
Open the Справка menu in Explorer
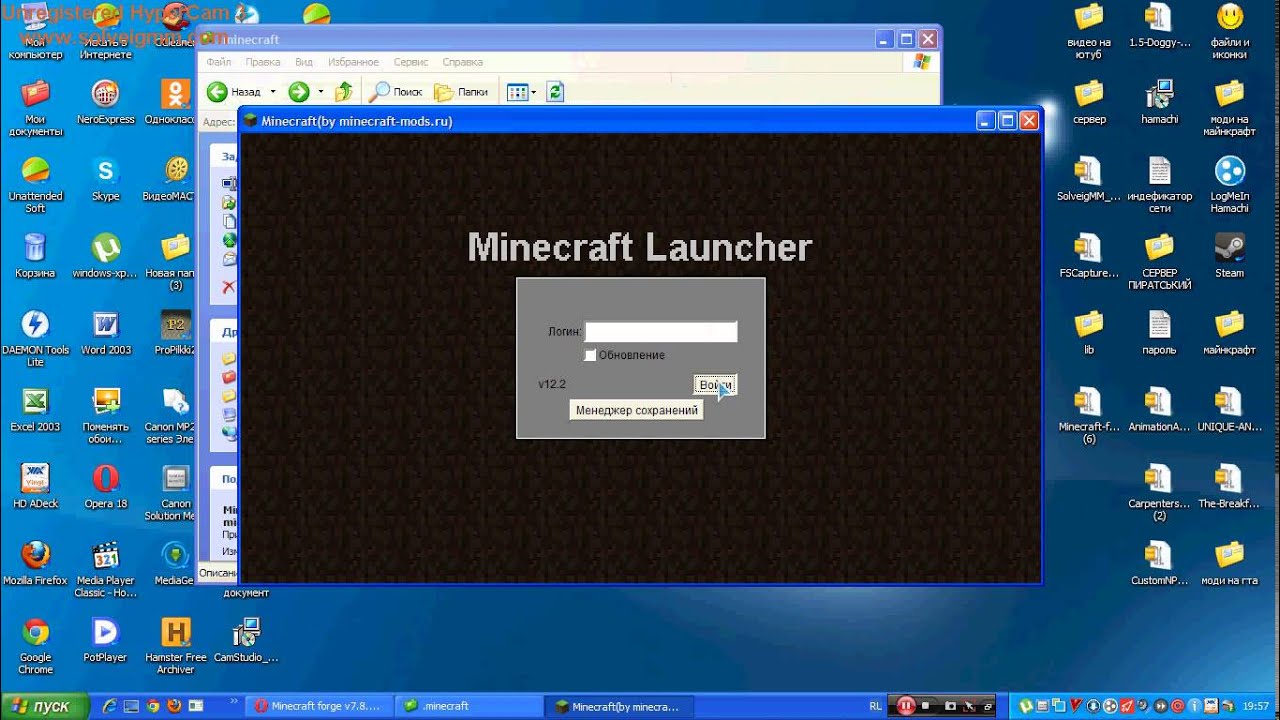tap(462, 62)
